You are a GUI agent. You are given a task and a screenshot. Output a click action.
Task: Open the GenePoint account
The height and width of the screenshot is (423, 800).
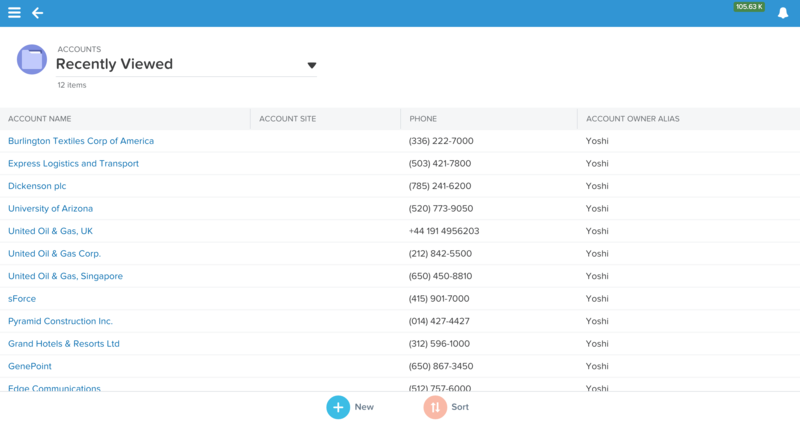pos(30,366)
